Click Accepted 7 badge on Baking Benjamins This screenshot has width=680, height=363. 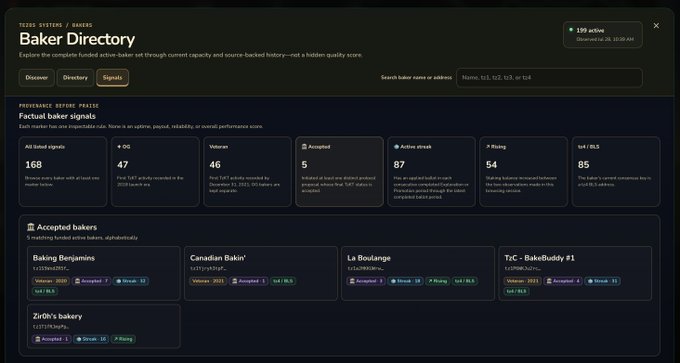(91, 281)
